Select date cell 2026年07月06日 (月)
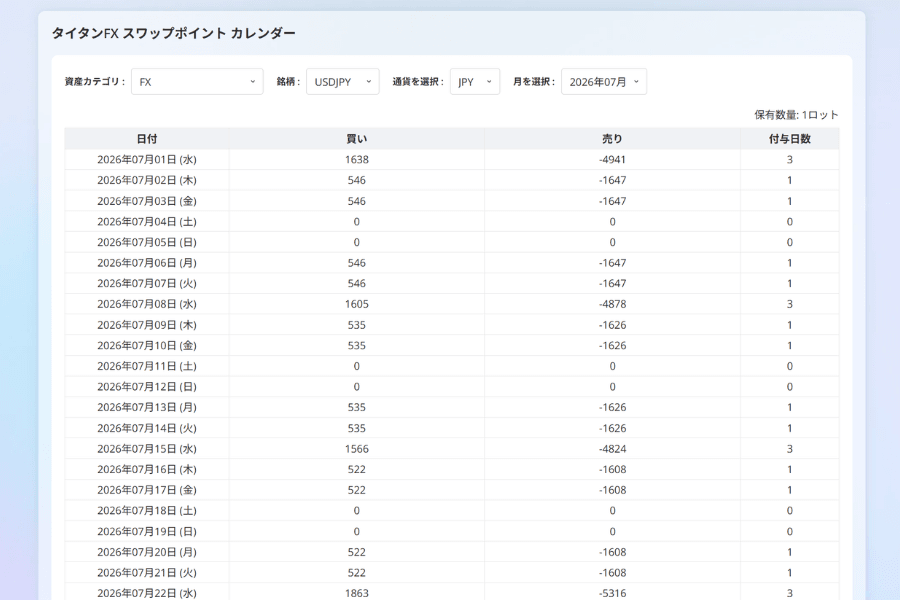 pos(147,263)
